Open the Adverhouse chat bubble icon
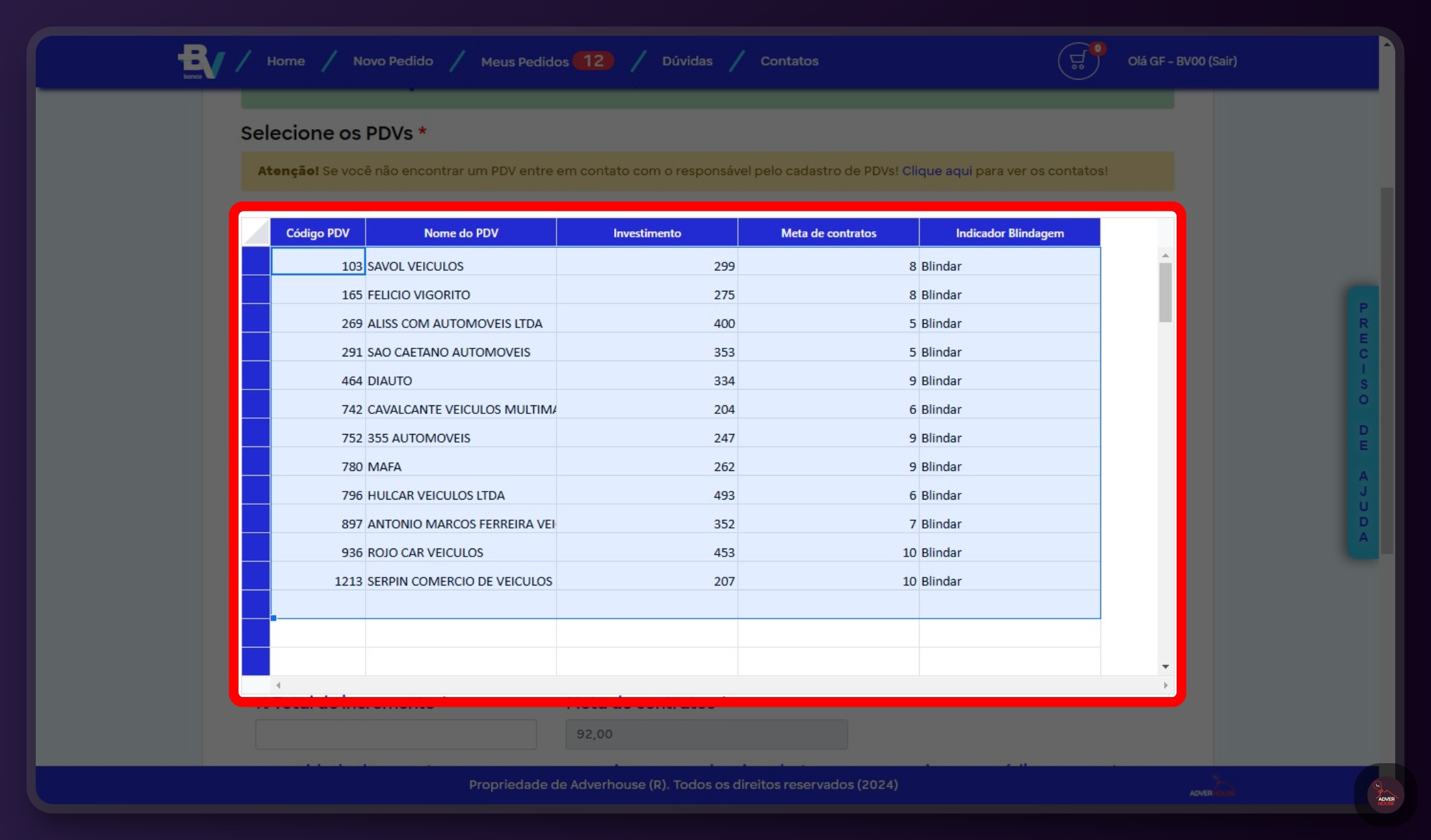 (1386, 794)
